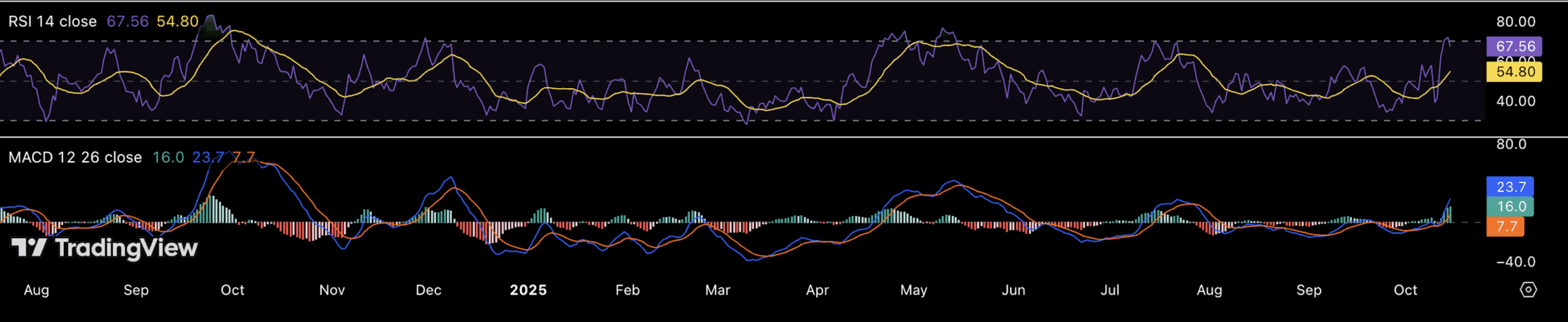
Task: Open chart settings hexagon icon
Action: [x=1528, y=290]
